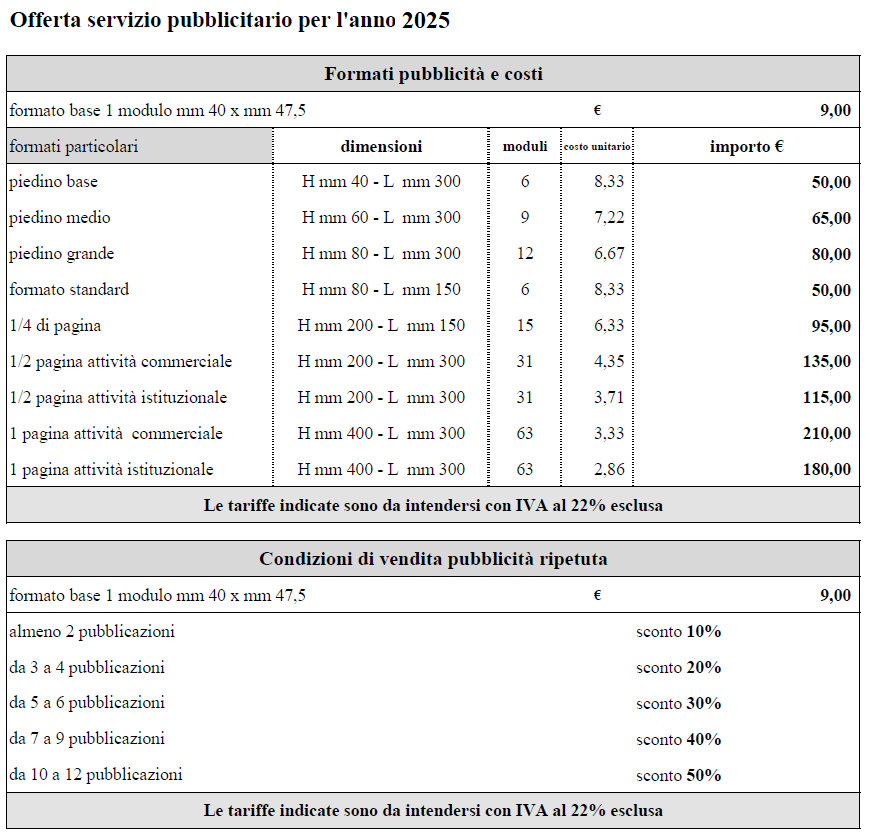This screenshot has height=833, width=870.
Task: Select '1/2 pagina attività commerciale' row label
Action: point(121,362)
